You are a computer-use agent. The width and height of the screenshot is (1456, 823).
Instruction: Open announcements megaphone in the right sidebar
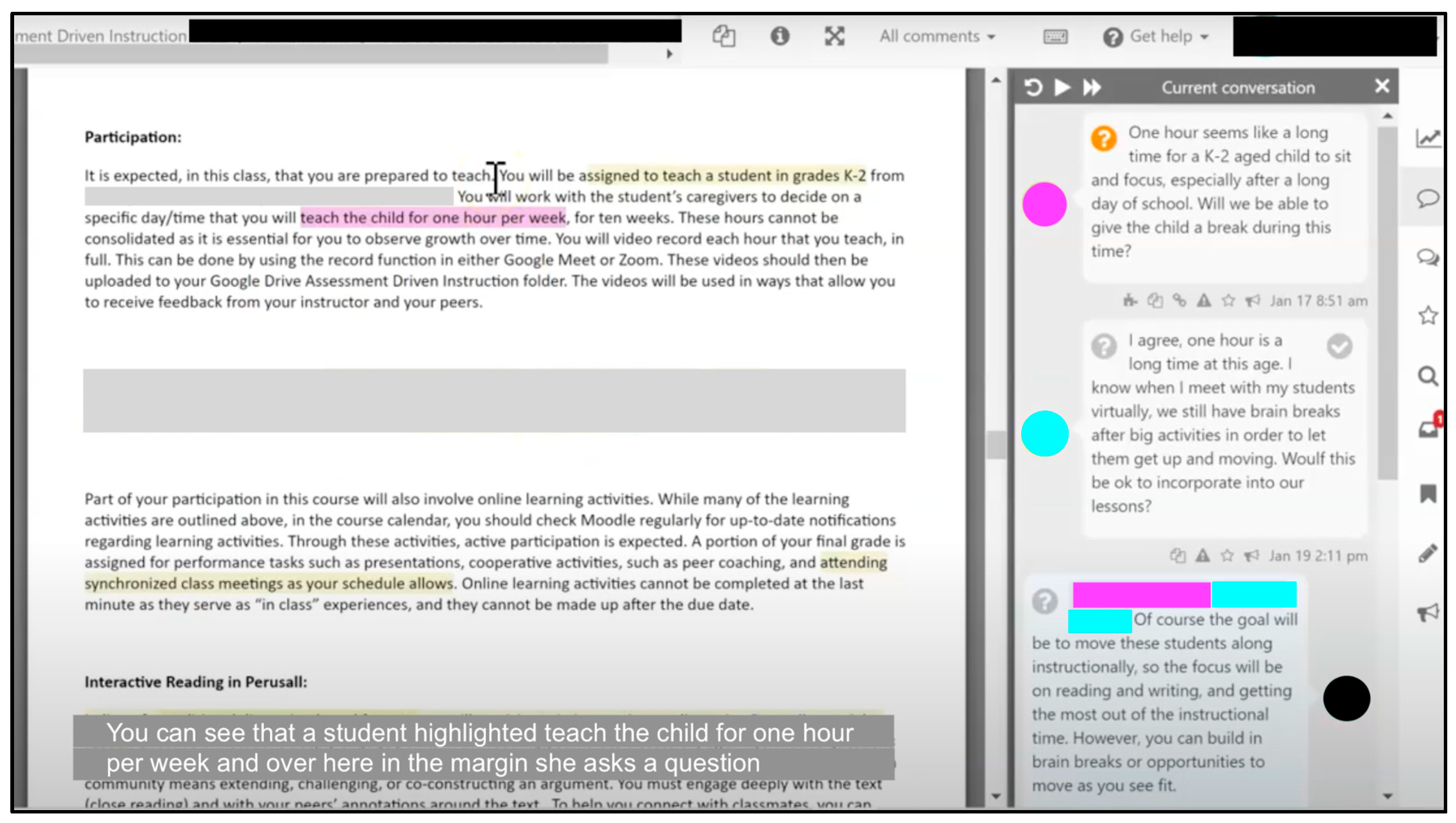[x=1428, y=612]
